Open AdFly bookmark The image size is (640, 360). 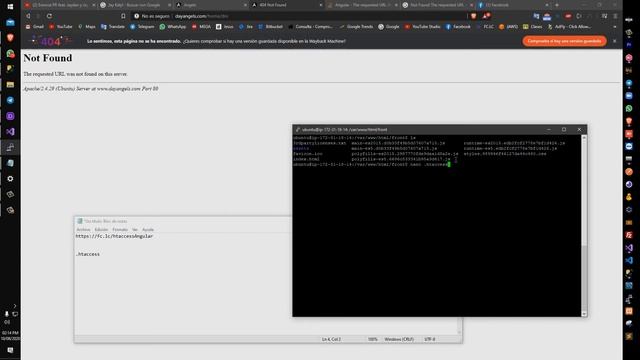[x=569, y=27]
